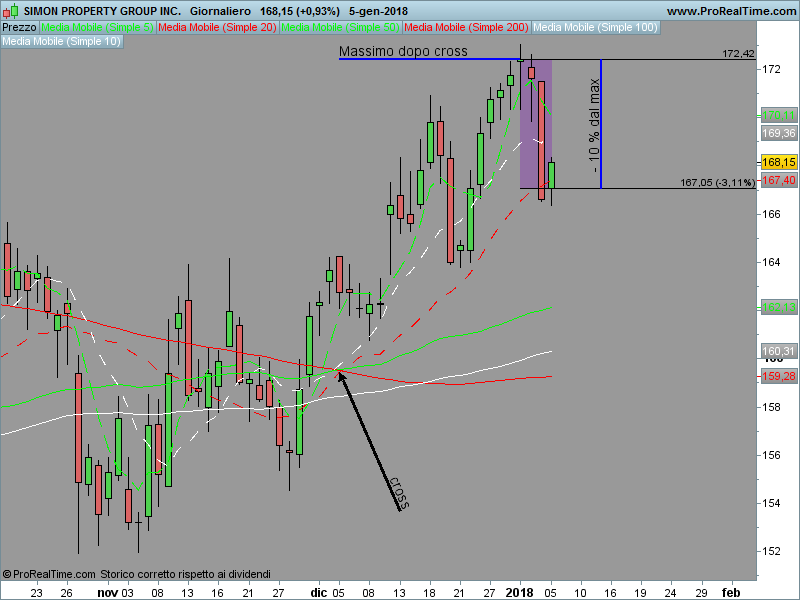Click the Storico corretto rispetto ai dividendi note
Image resolution: width=800 pixels, height=600 pixels.
[x=185, y=574]
